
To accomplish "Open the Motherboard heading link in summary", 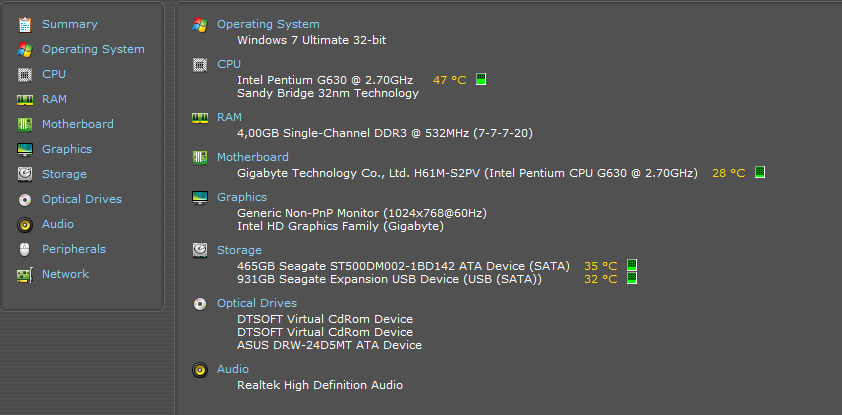I will click(252, 157).
